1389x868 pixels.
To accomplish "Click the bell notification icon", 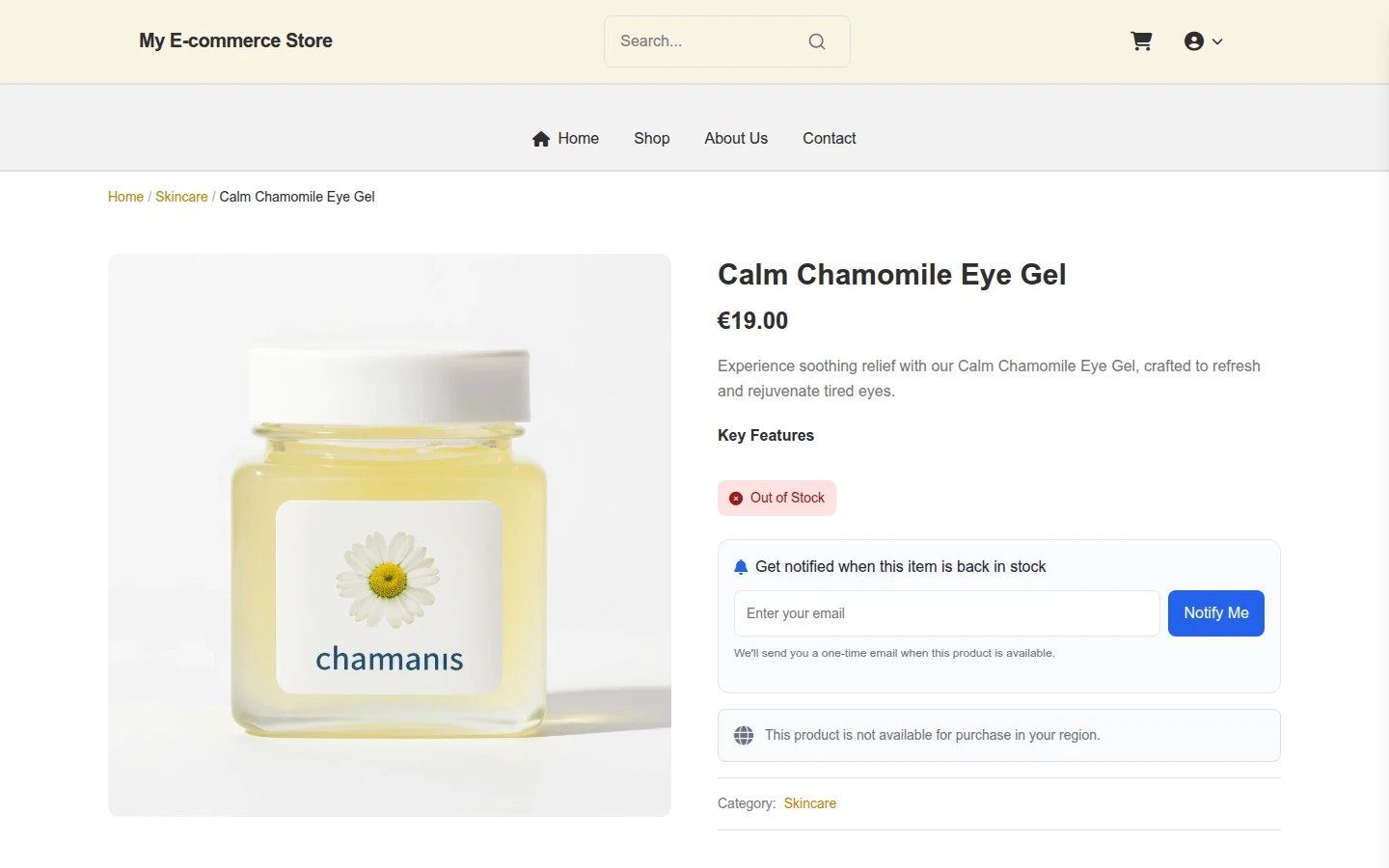I will (x=741, y=567).
